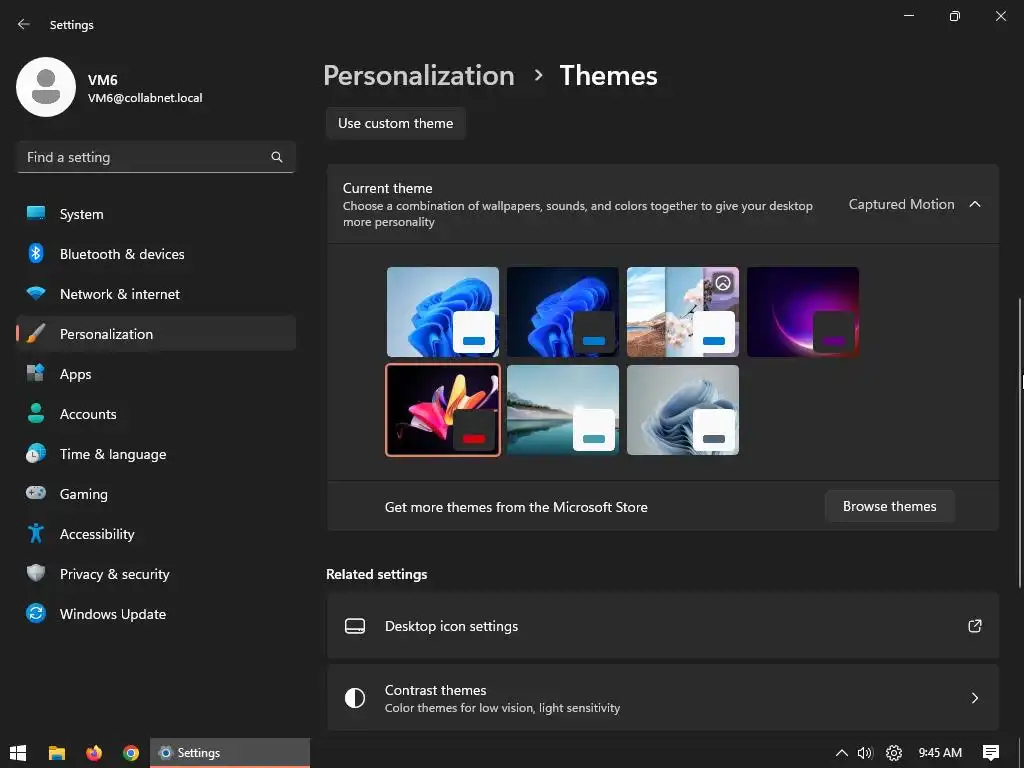The image size is (1024, 768).
Task: Click the back arrow in Settings
Action: [x=24, y=24]
